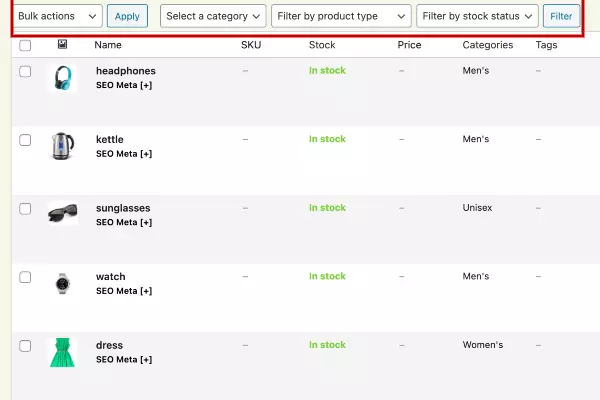Tick the dress row checkbox
Image resolution: width=600 pixels, height=400 pixels.
[x=25, y=346]
